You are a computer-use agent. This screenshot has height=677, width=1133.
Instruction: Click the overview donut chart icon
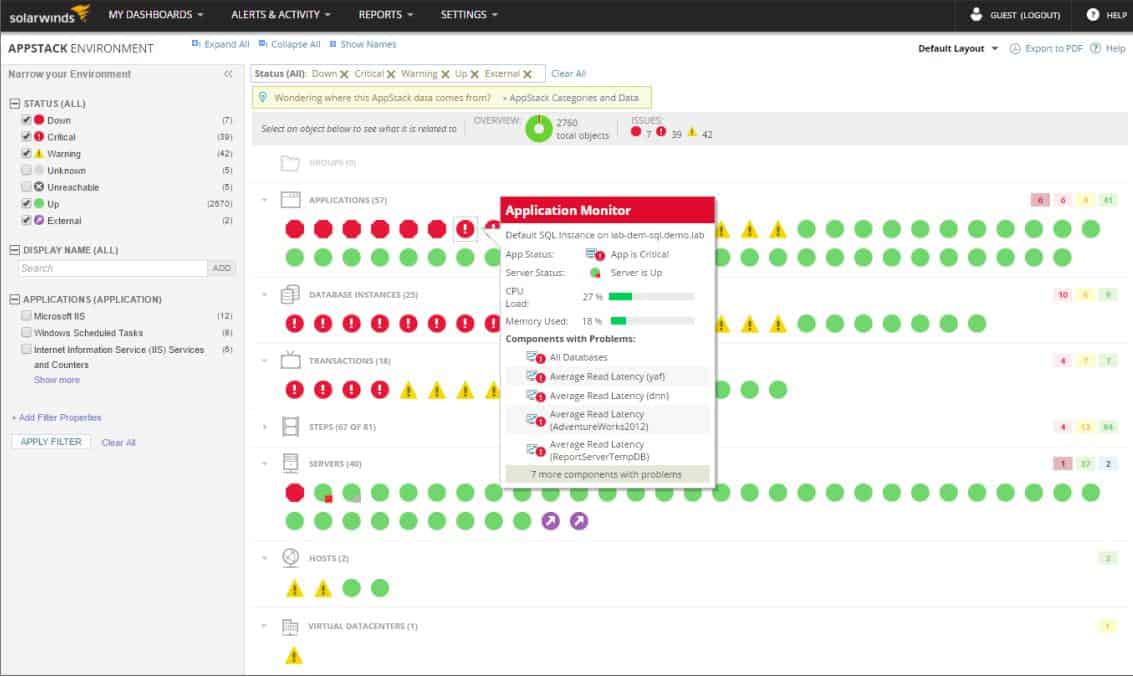[x=538, y=129]
